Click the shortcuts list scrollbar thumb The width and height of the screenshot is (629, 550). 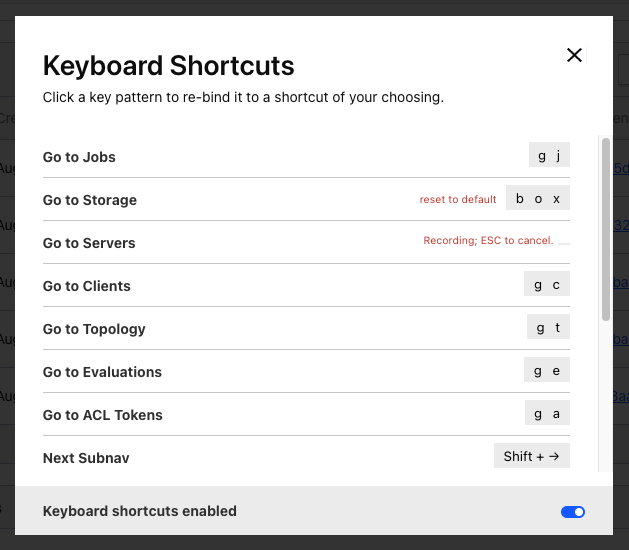coord(605,230)
